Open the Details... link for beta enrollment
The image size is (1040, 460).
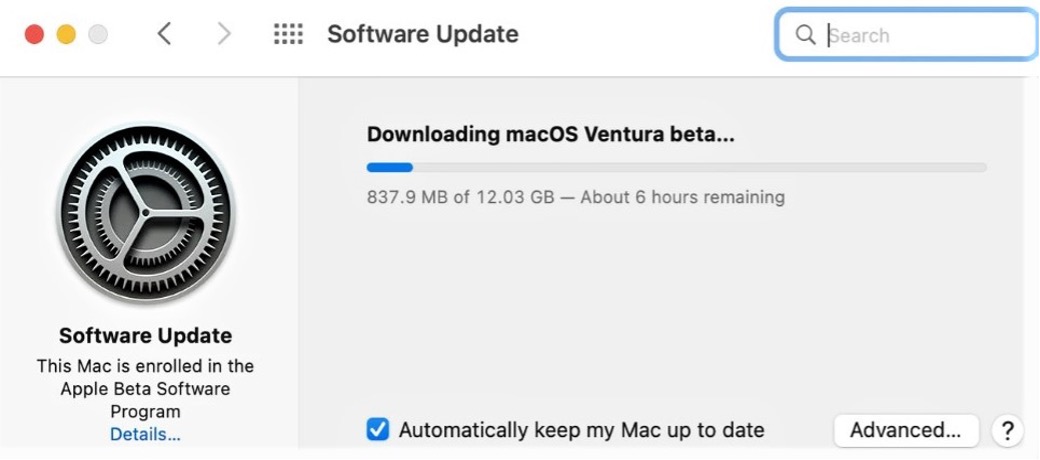[x=145, y=434]
